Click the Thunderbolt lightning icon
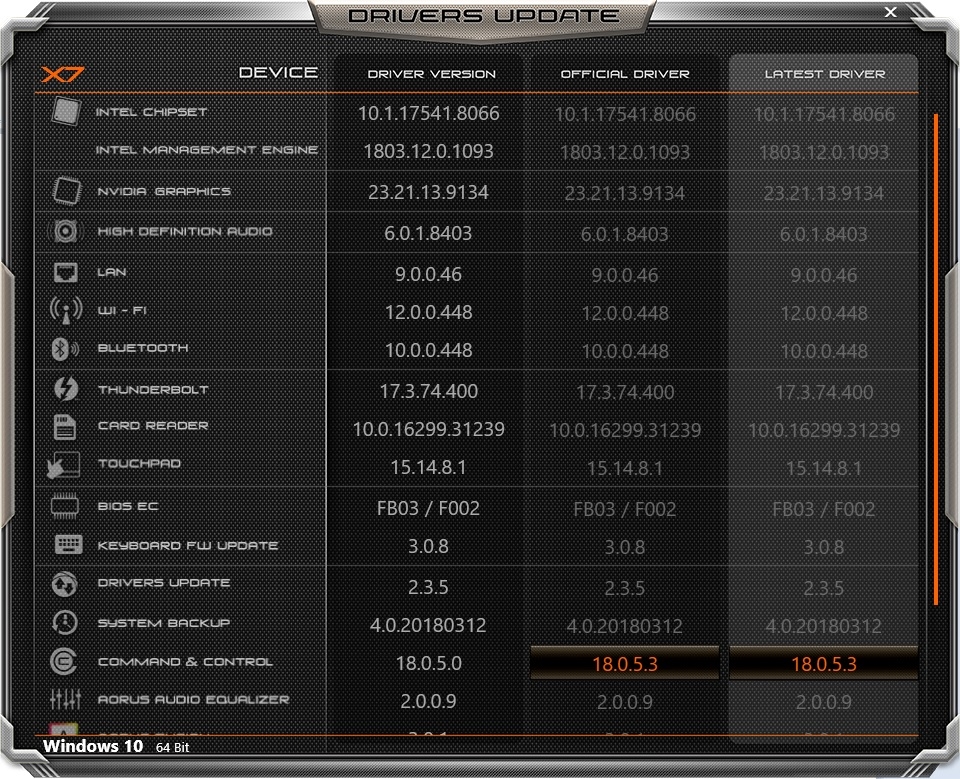Viewport: 960px width, 779px height. click(66, 389)
